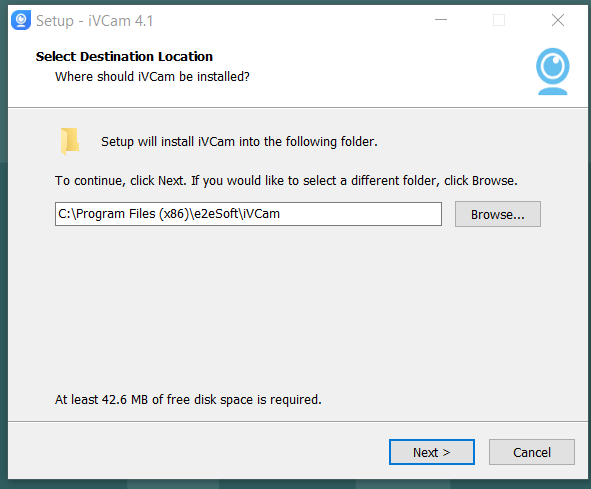Click the yellow folder icon

pyautogui.click(x=70, y=141)
